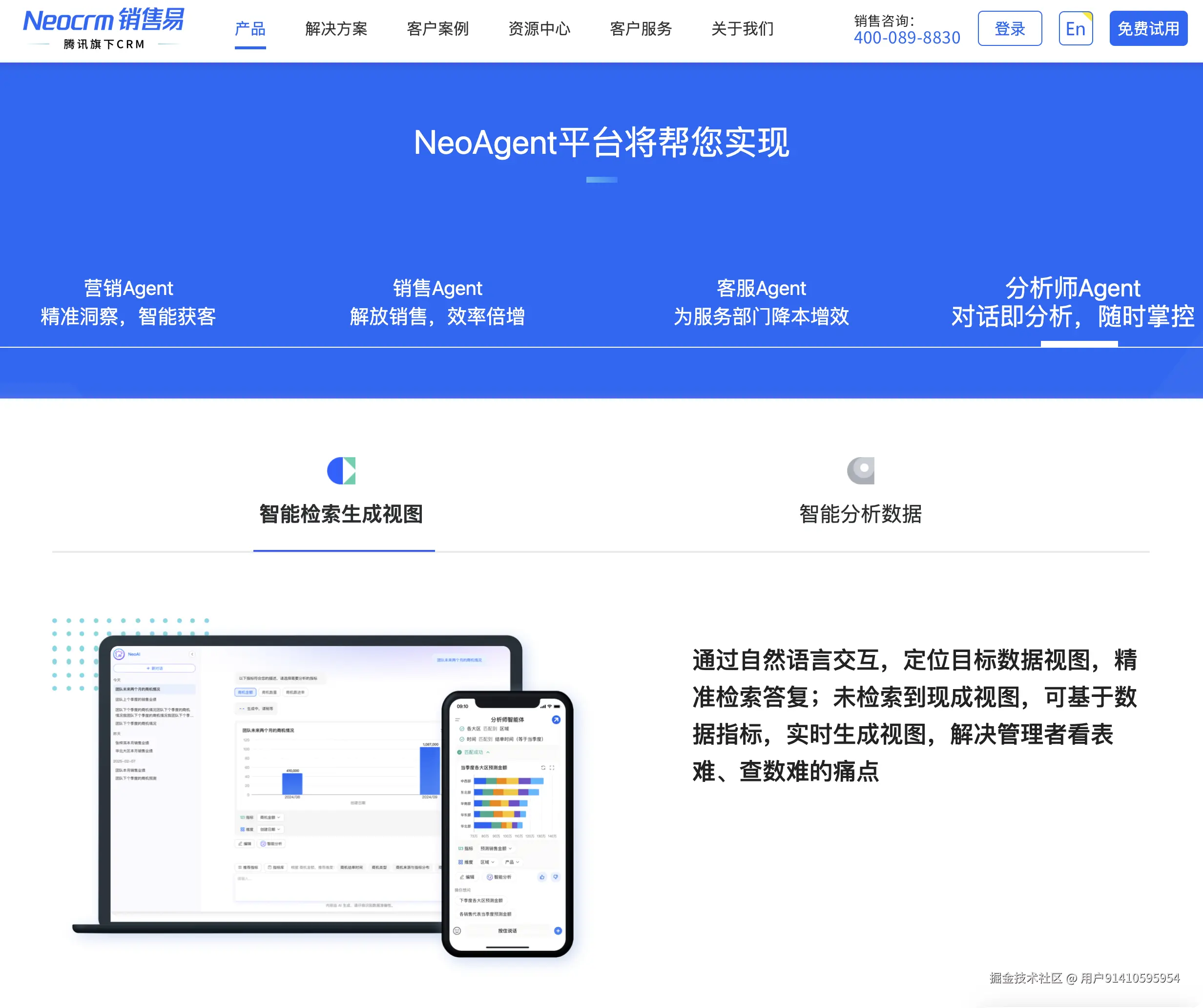The image size is (1203, 1008).
Task: Click the blue half-circle icon above 智能检索生成视图
Action: click(341, 470)
